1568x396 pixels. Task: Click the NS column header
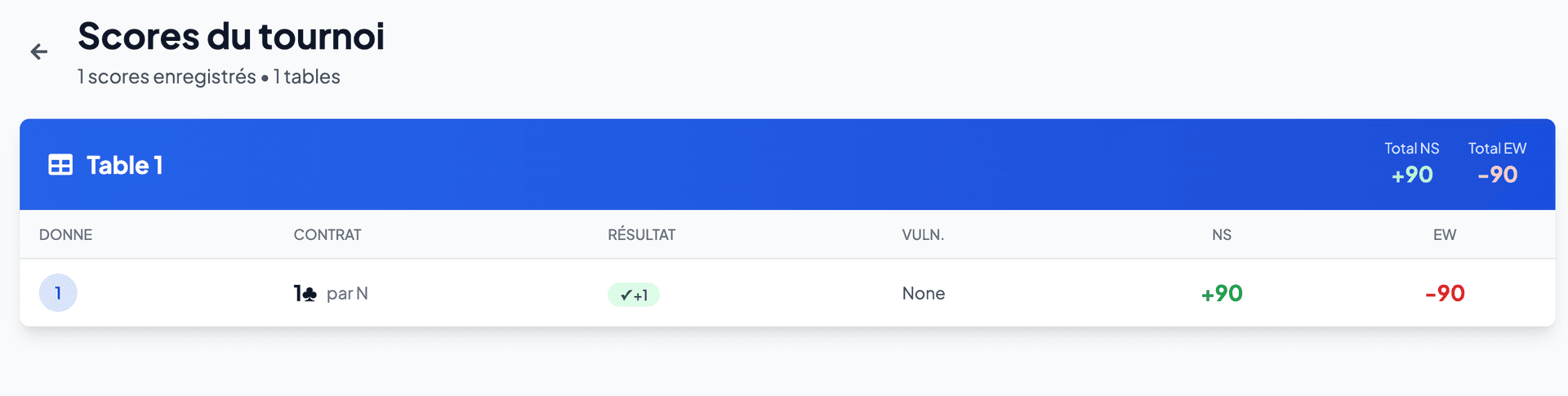[1222, 235]
